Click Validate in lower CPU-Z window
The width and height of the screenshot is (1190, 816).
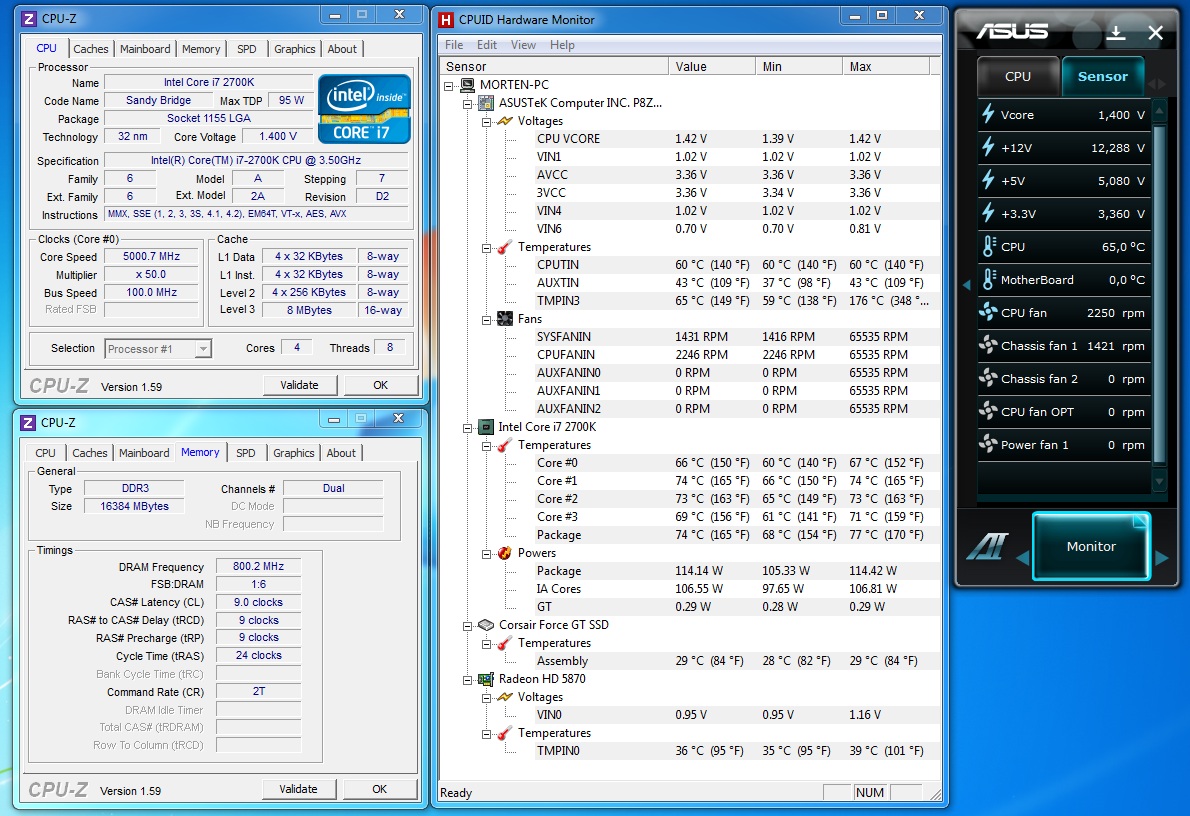[299, 789]
